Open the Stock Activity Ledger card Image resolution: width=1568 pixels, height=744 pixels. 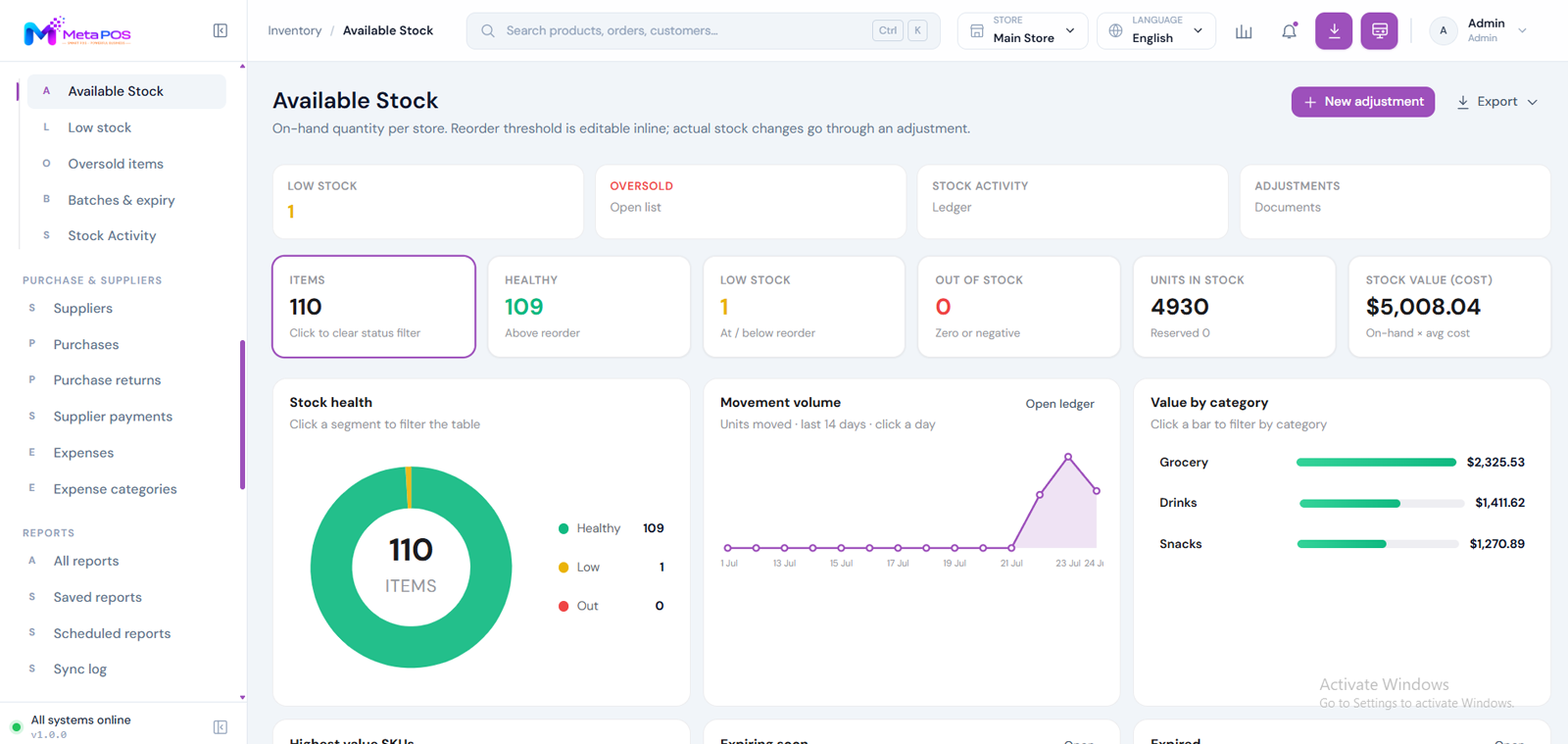click(x=1072, y=201)
